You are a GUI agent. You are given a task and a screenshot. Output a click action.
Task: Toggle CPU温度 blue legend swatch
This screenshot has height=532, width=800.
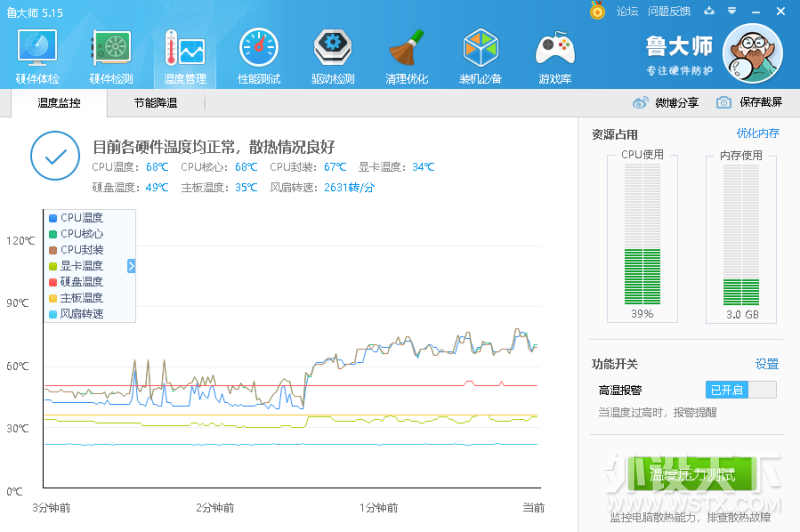pyautogui.click(x=53, y=218)
